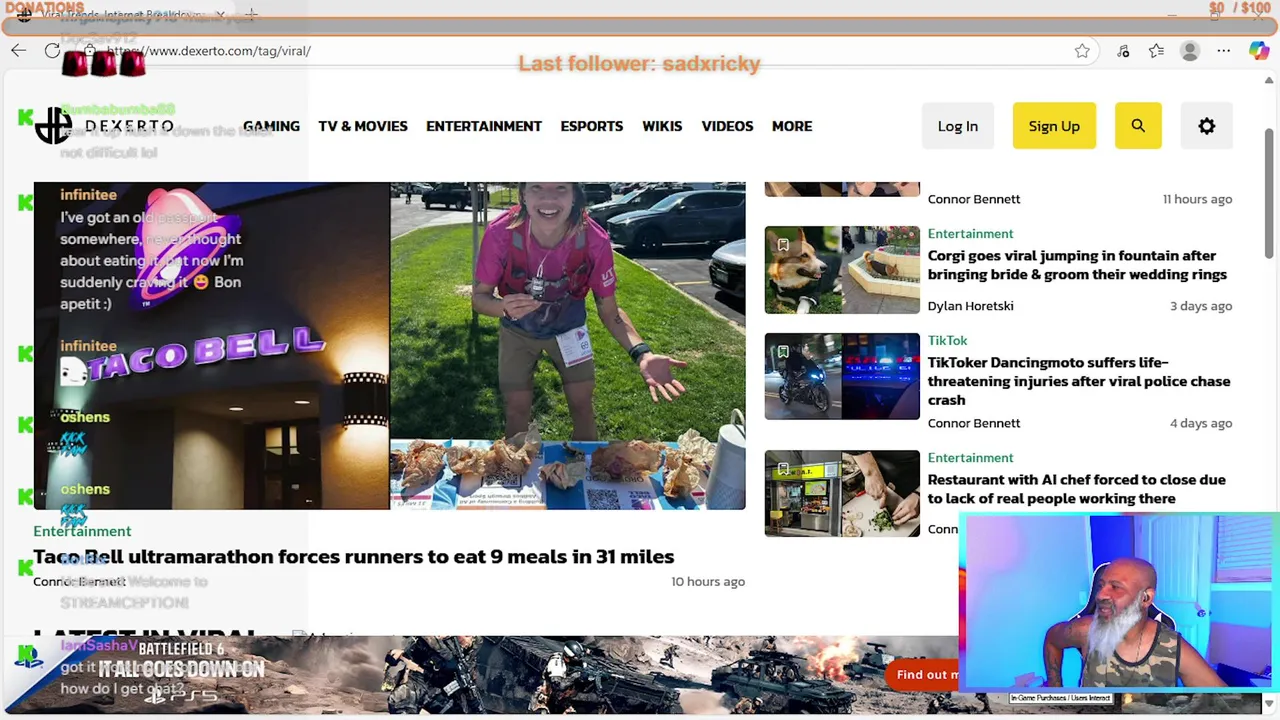Click the motorcycle police chase thumbnail
1280x720 pixels.
point(842,376)
